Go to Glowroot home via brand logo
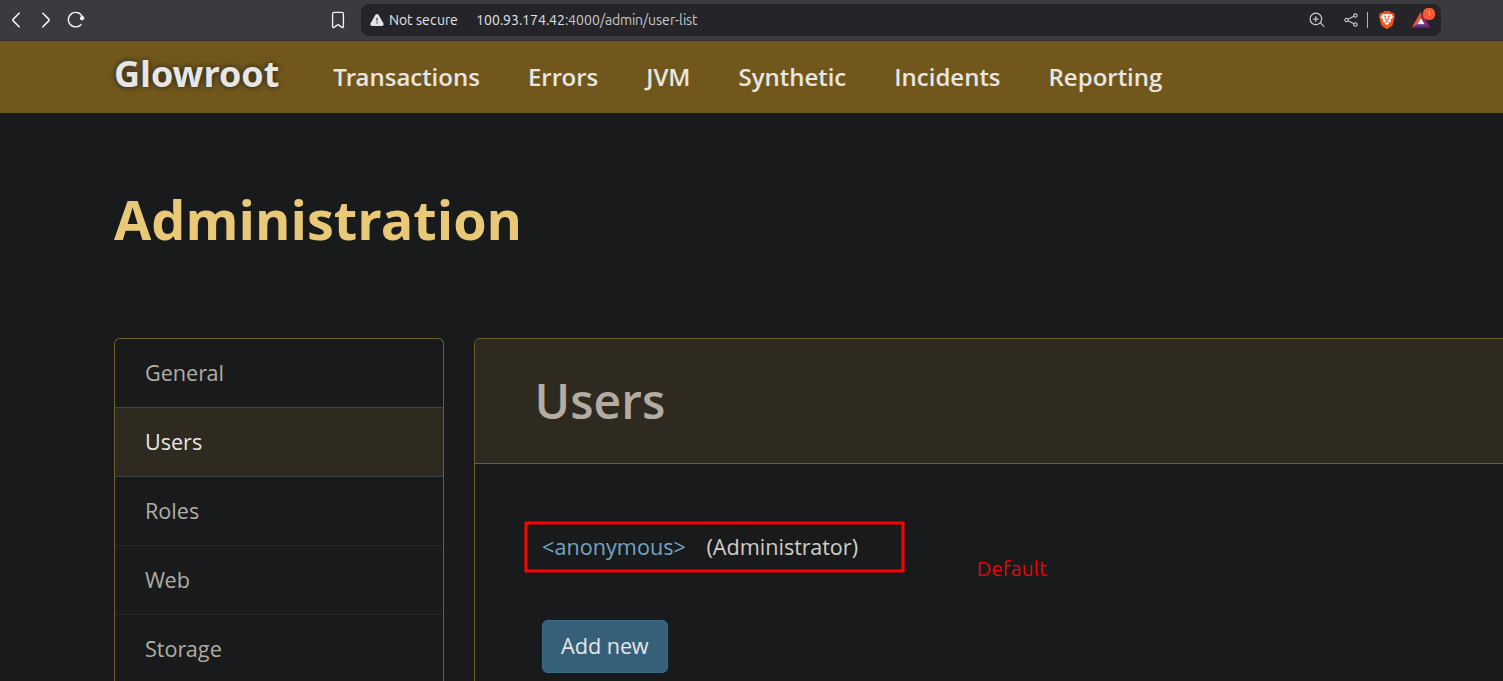 (x=196, y=76)
